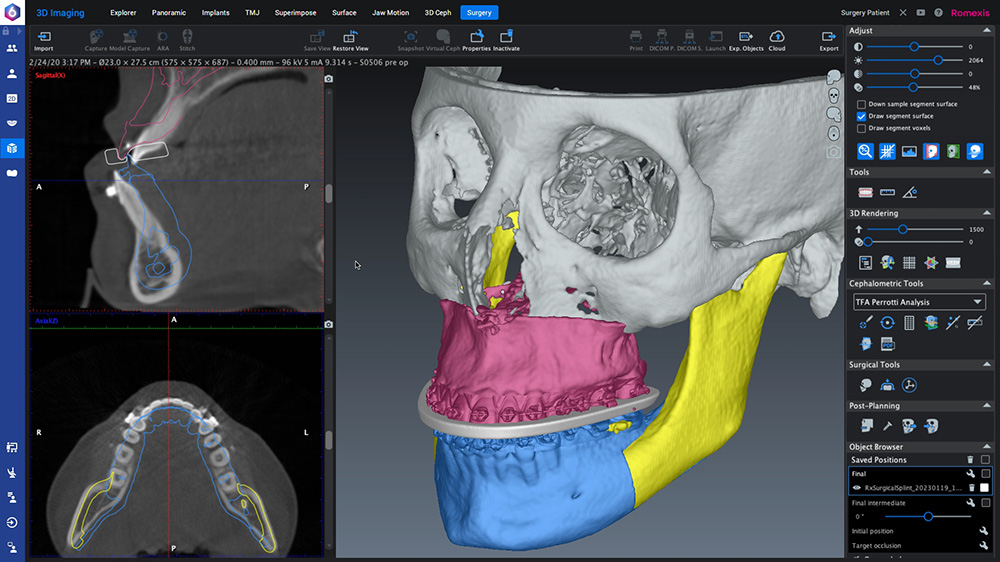Screen dimensions: 1000x562
Task: Select the angle measurement tool
Action: click(910, 192)
